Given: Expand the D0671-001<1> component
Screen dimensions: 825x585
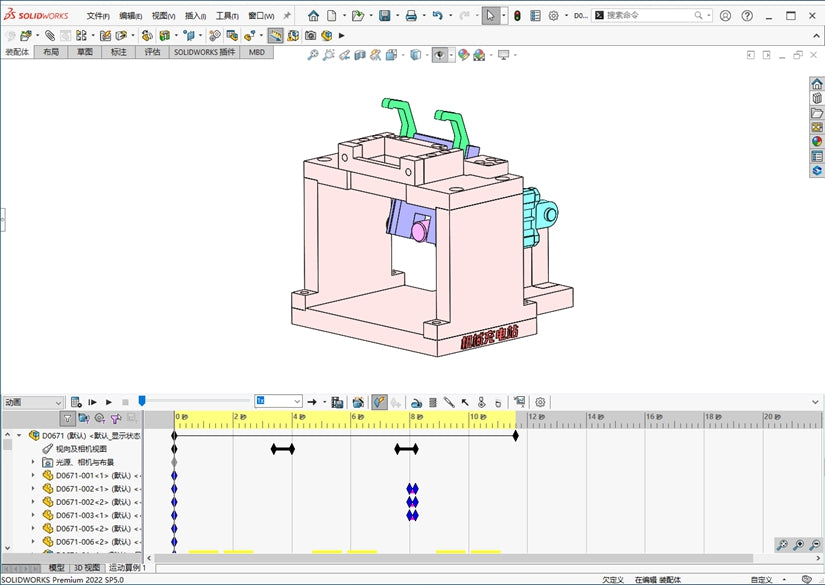Looking at the screenshot, I should click(x=33, y=476).
